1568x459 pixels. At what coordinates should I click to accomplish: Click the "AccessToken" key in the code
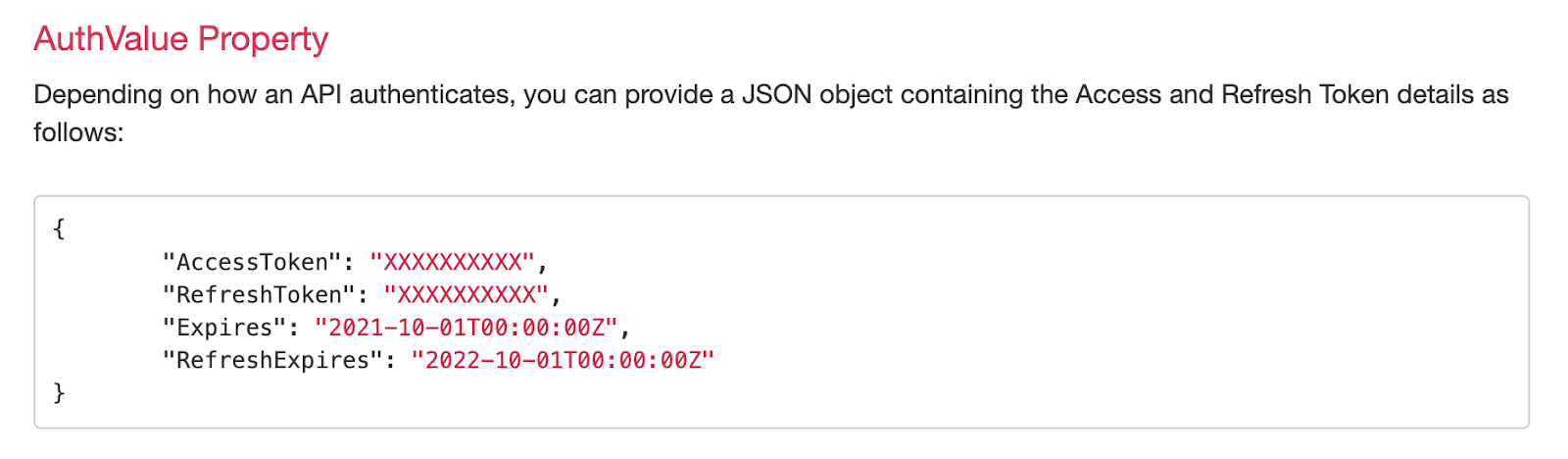point(252,262)
